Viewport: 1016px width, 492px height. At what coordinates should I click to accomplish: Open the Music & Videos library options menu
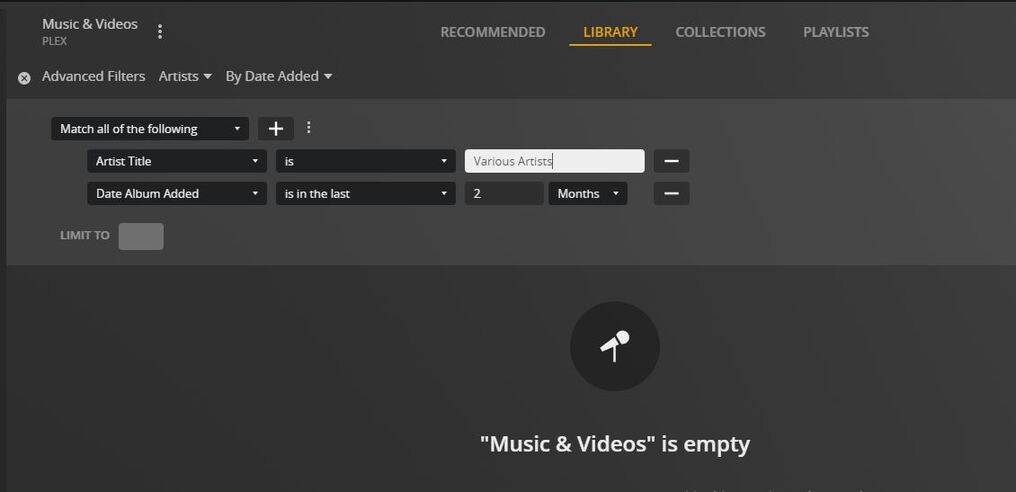pyautogui.click(x=160, y=31)
